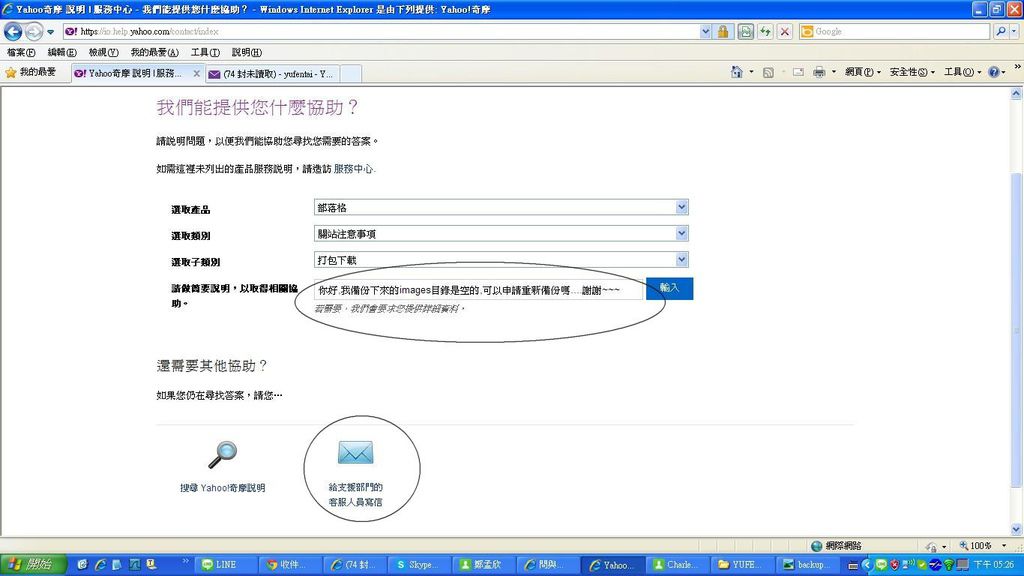
Task: Open the 選取子類別 dropdown showing 打包下載
Action: pos(501,260)
